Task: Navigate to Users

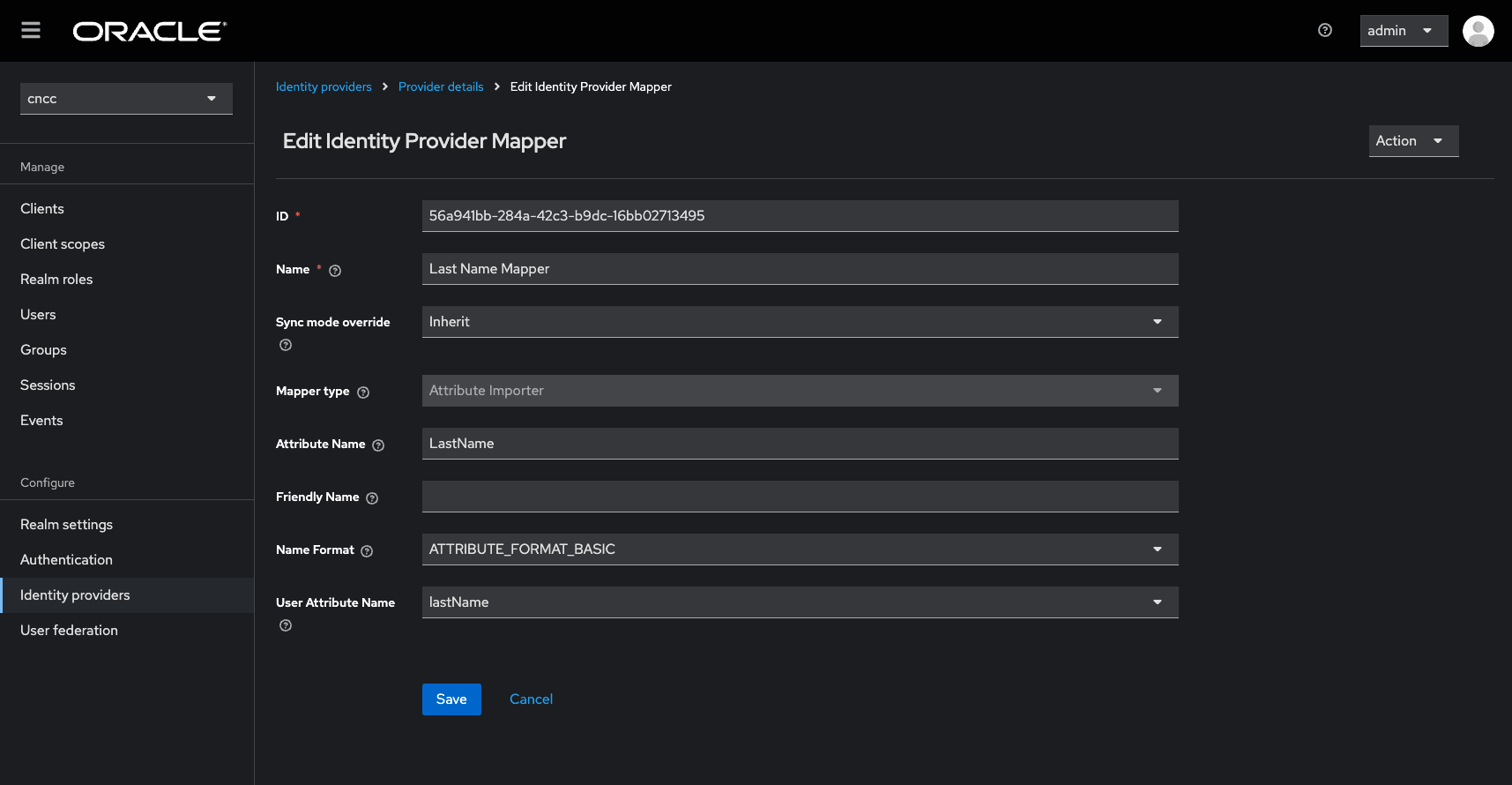Action: (127, 315)
